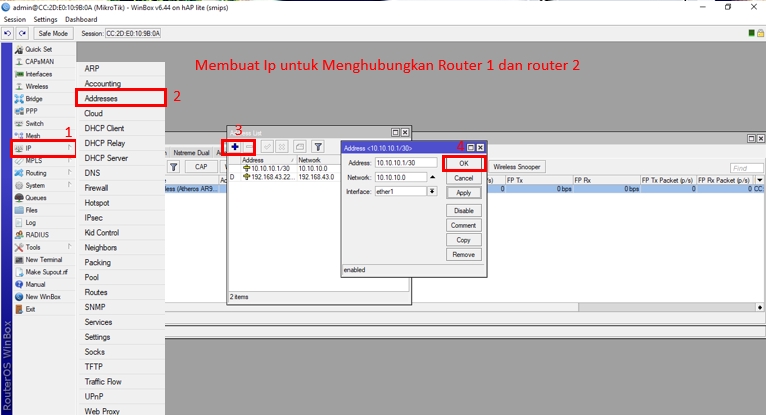766x415 pixels.
Task: Open Manual from the sidebar
Action: 35,284
